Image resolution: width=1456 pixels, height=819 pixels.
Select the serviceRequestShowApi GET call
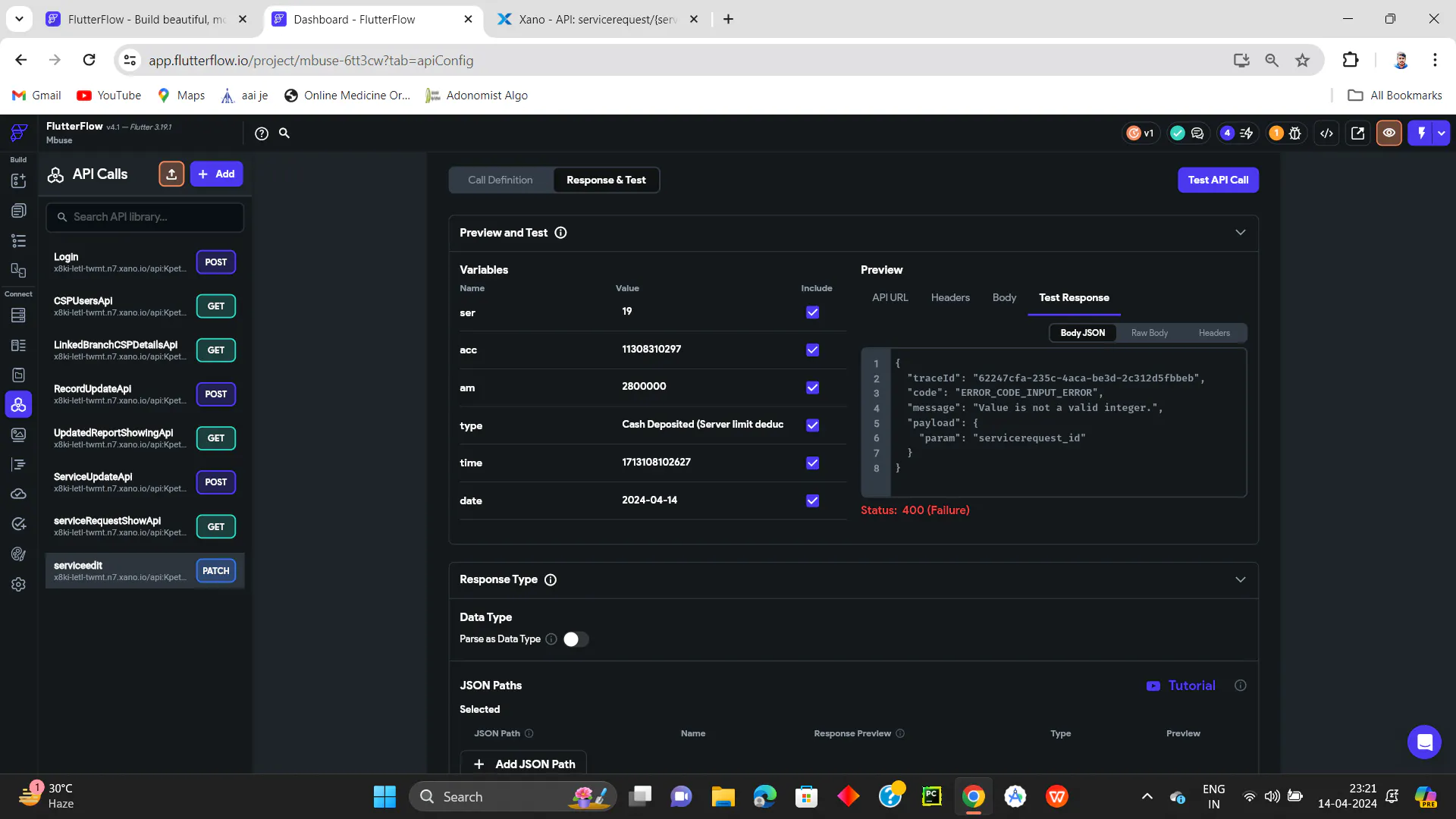click(x=144, y=526)
